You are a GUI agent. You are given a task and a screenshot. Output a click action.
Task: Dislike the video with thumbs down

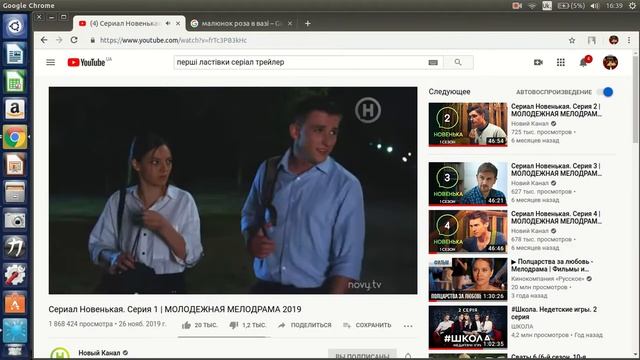[233, 325]
